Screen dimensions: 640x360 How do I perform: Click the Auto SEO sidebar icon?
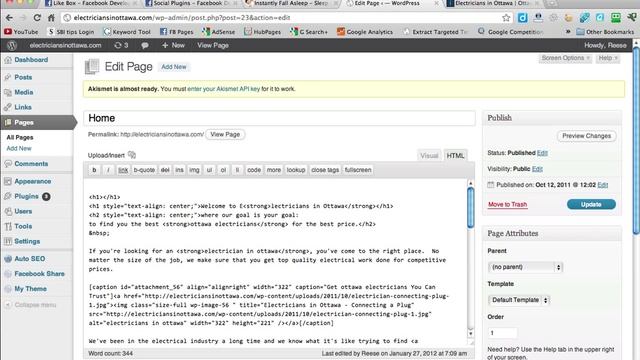click(8, 259)
